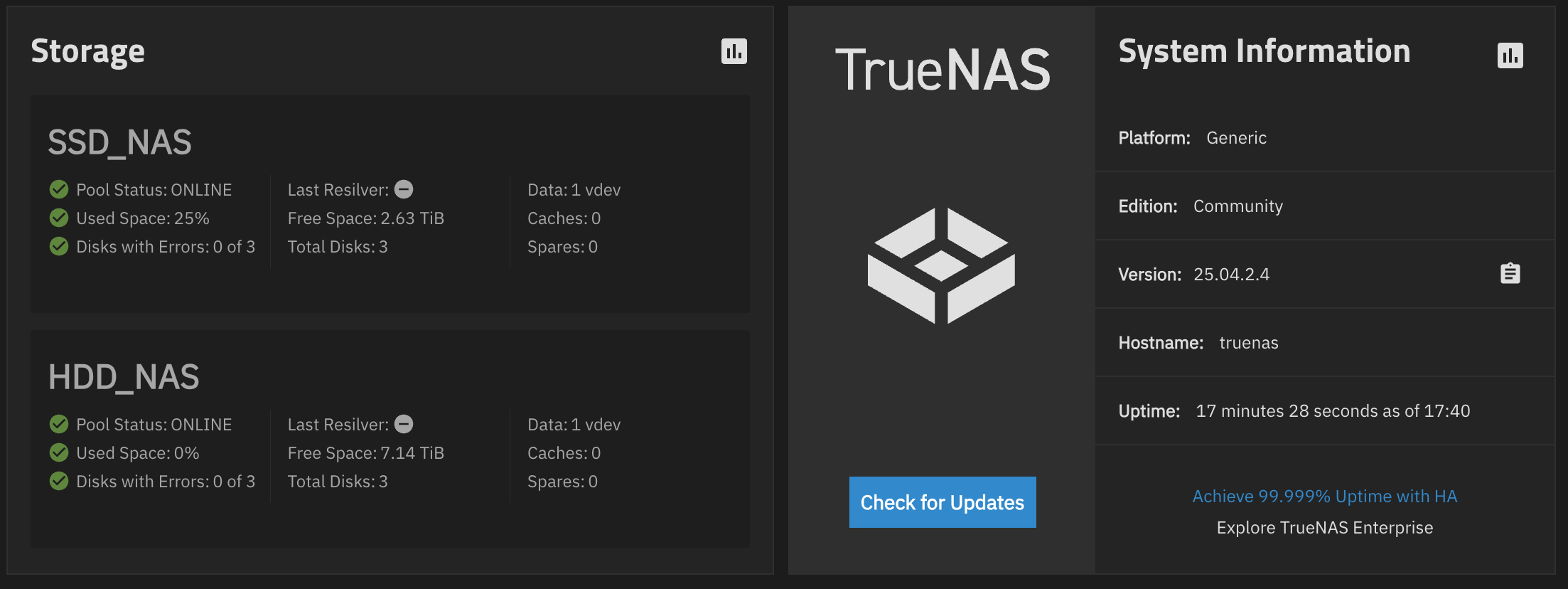
Task: Click the SSD_NAS Pool Status green checkmark
Action: (59, 190)
